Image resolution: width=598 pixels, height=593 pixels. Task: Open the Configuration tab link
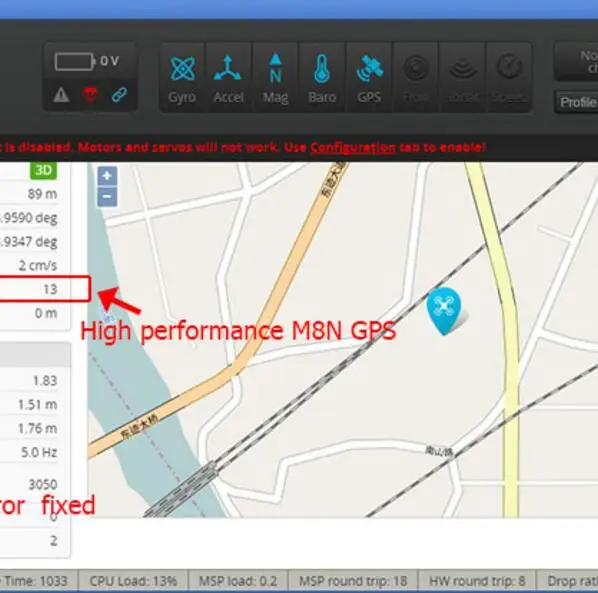point(353,147)
